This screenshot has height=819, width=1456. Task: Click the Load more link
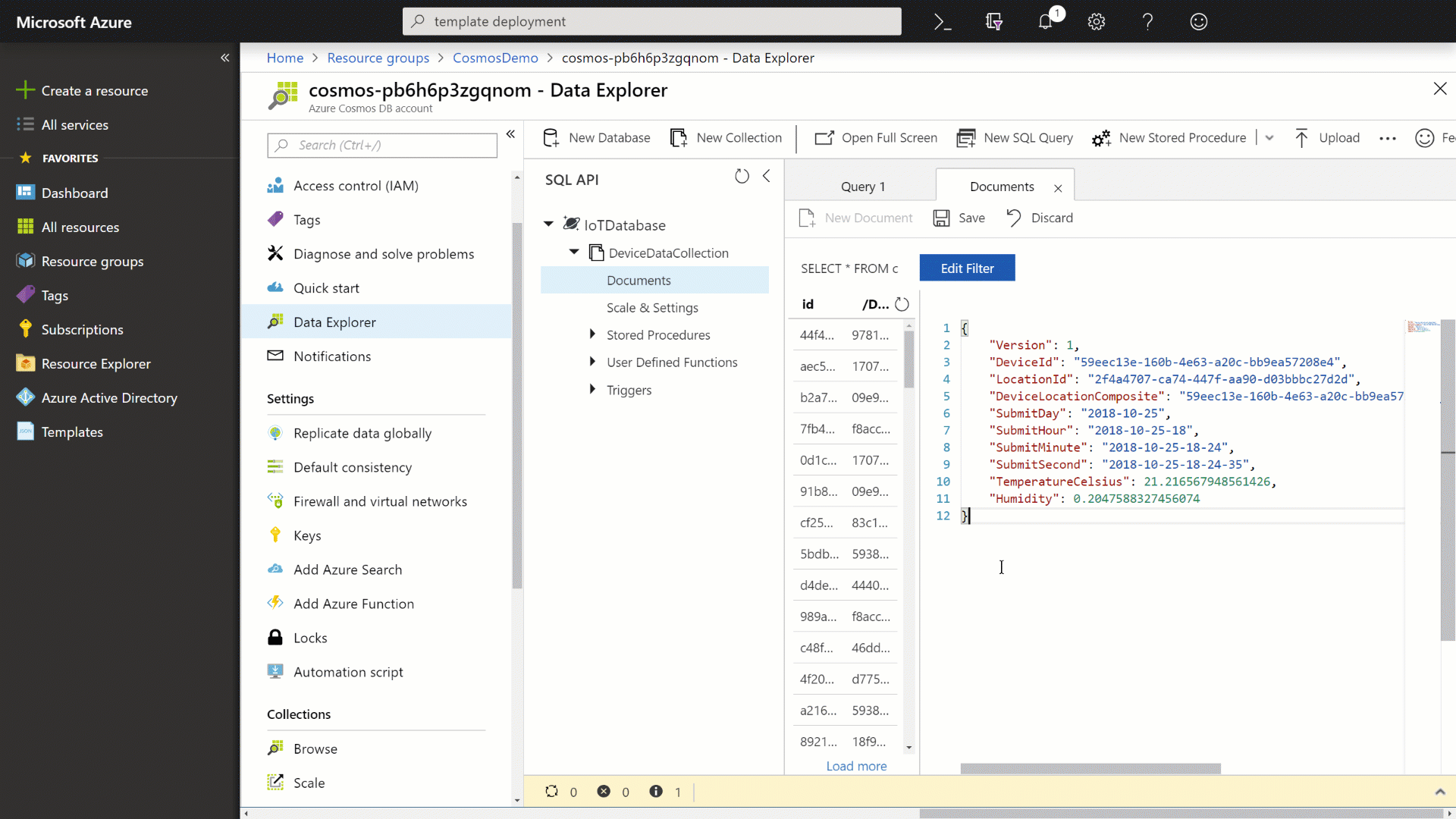pos(857,765)
